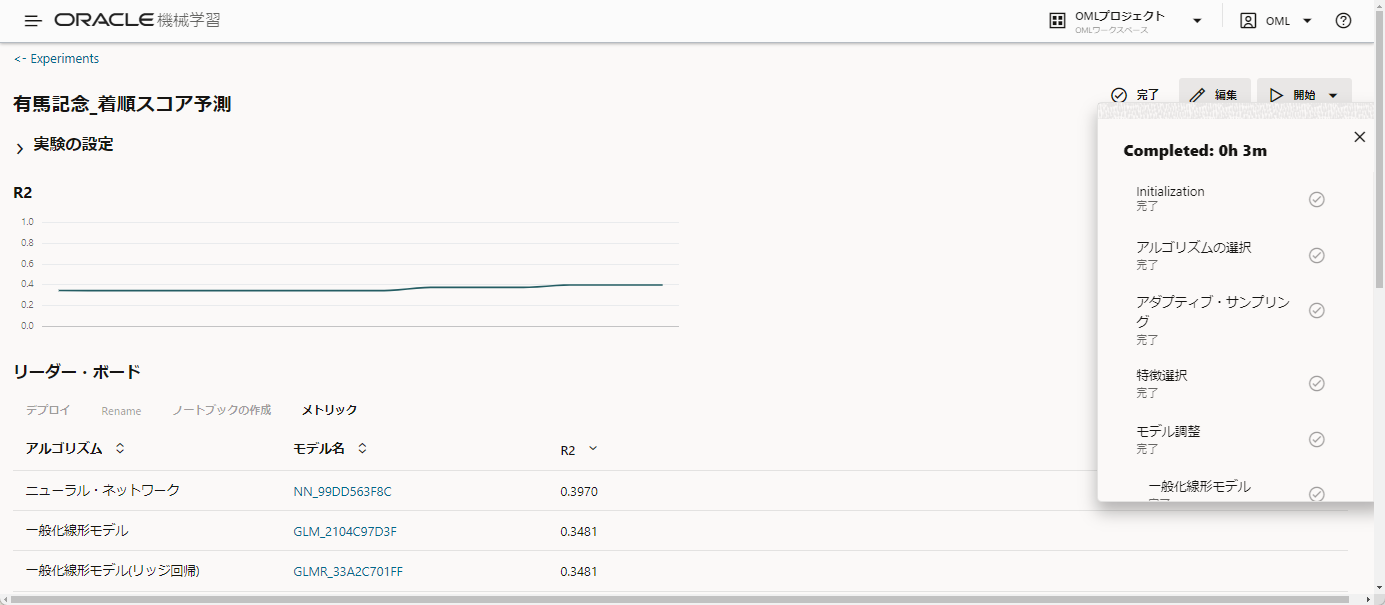1385x605 pixels.
Task: Click the 特徴選択 check icon
Action: 1317,383
